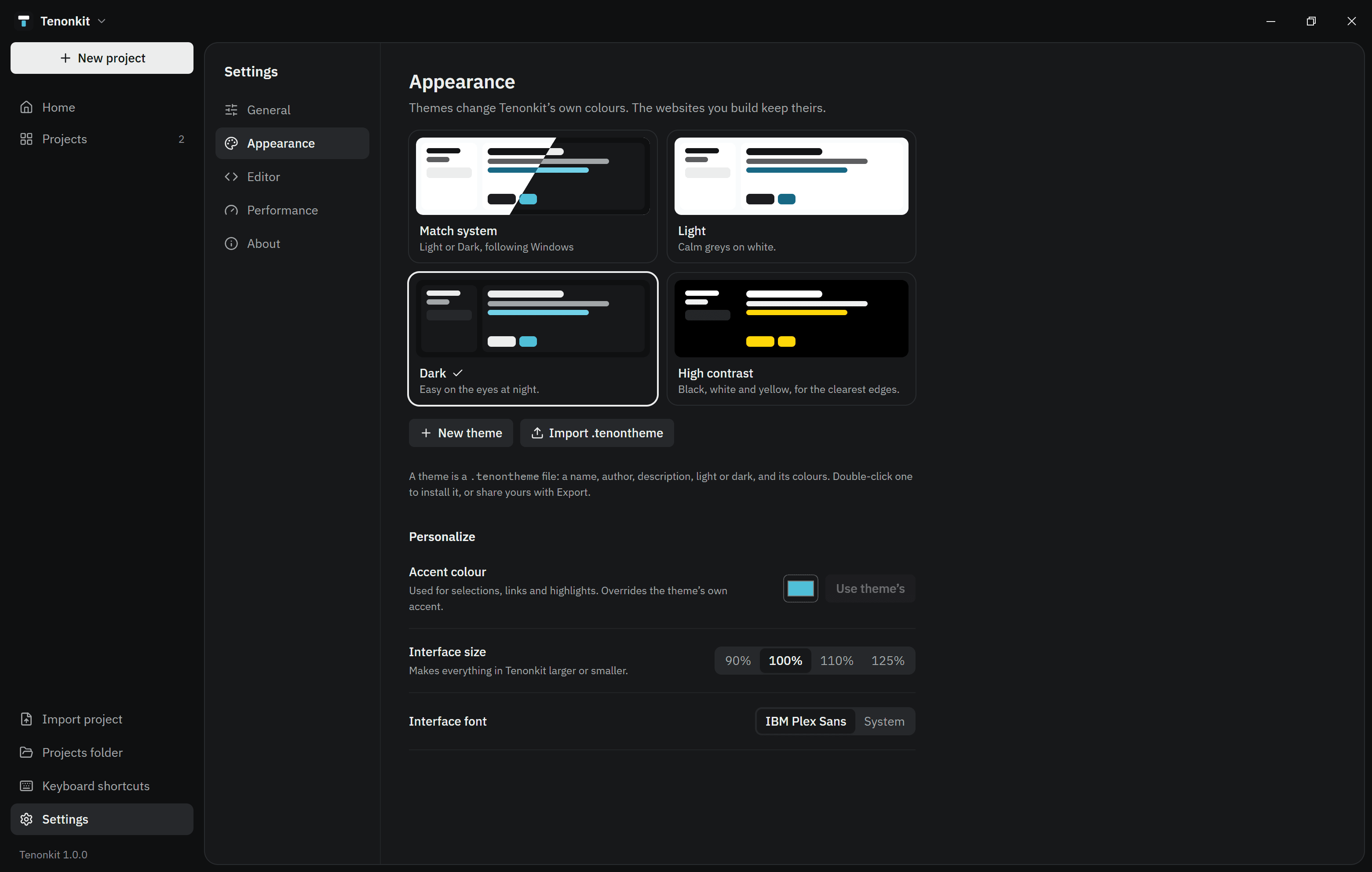This screenshot has width=1372, height=872.
Task: Click the Import .tenontheme button text
Action: click(x=606, y=433)
